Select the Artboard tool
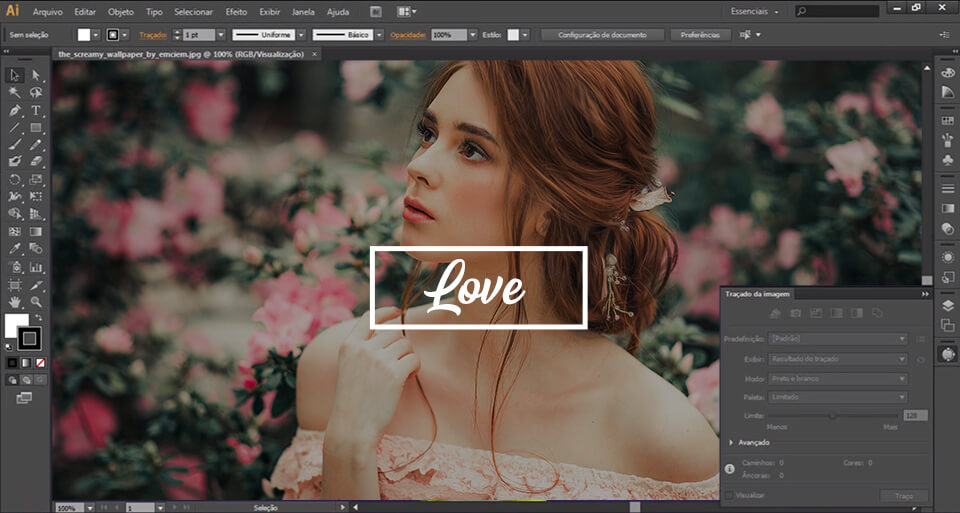960x513 pixels. tap(15, 285)
